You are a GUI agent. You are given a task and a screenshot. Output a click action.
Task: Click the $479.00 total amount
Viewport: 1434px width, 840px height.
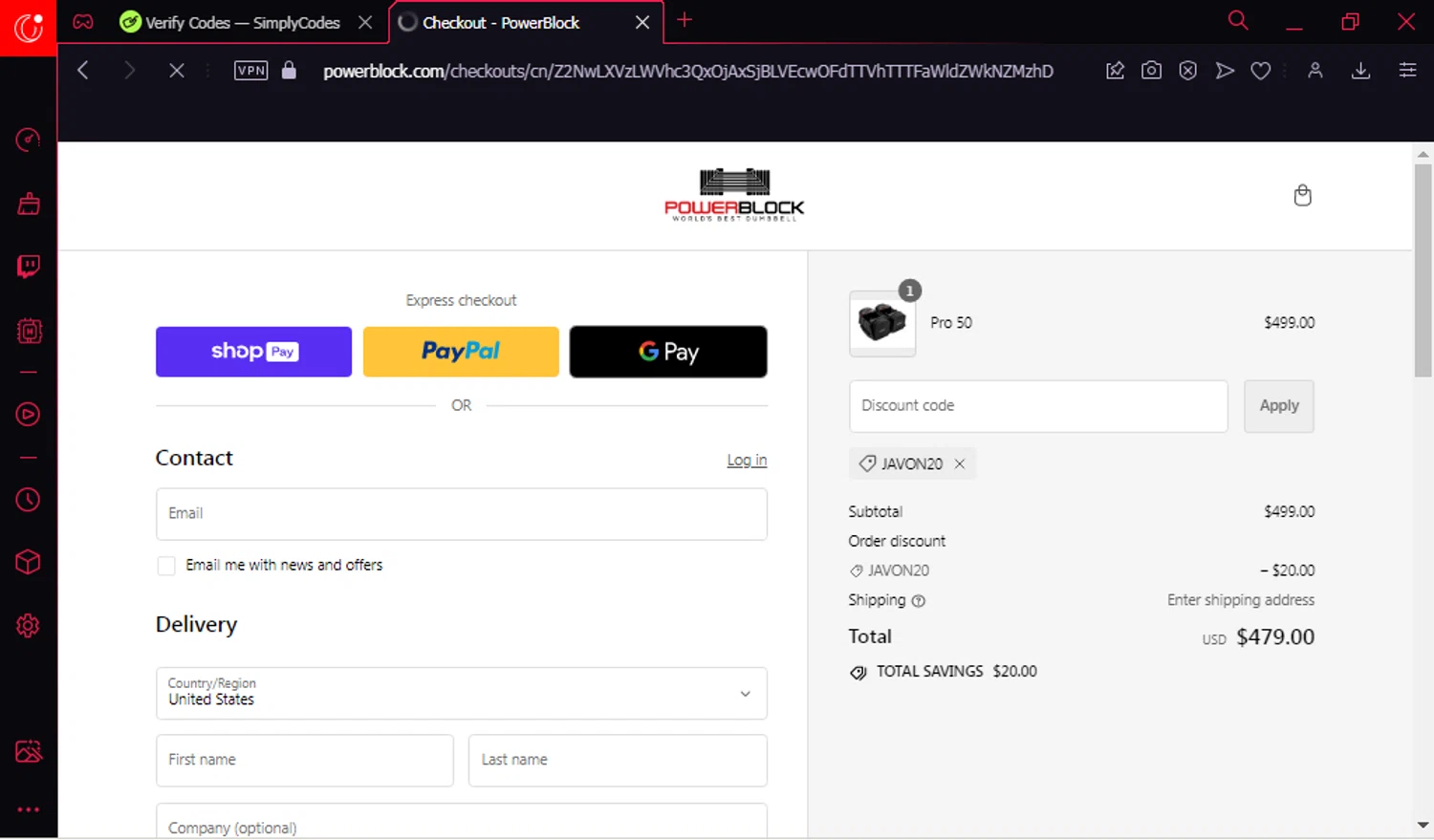1275,637
